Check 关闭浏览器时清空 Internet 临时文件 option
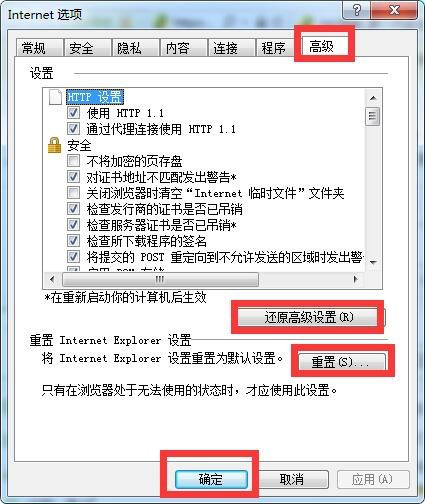This screenshot has width=425, height=504. [x=73, y=193]
